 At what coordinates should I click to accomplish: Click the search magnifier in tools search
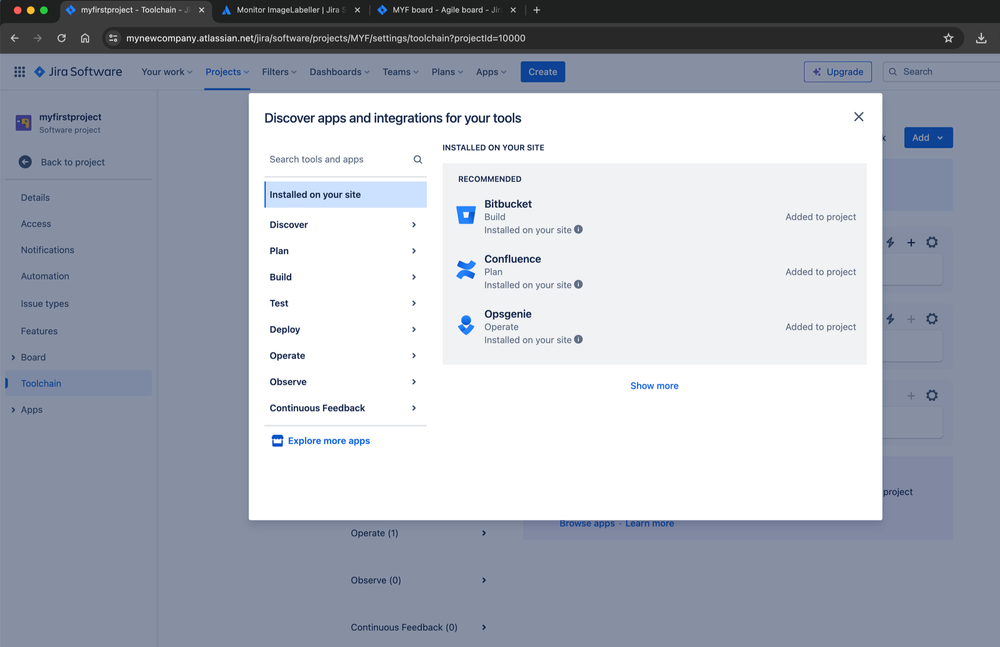tap(418, 160)
